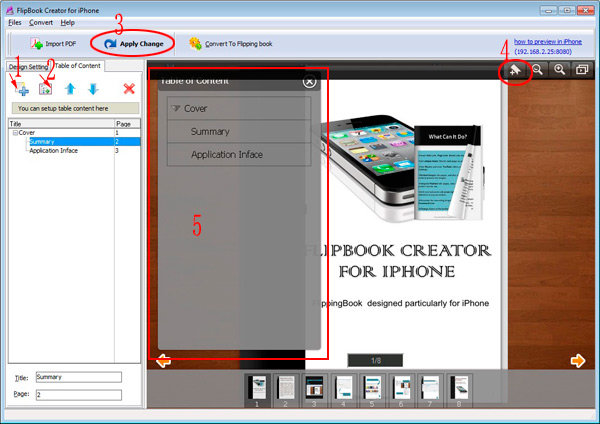Click the add table of content entry icon
The width and height of the screenshot is (600, 424).
click(22, 89)
